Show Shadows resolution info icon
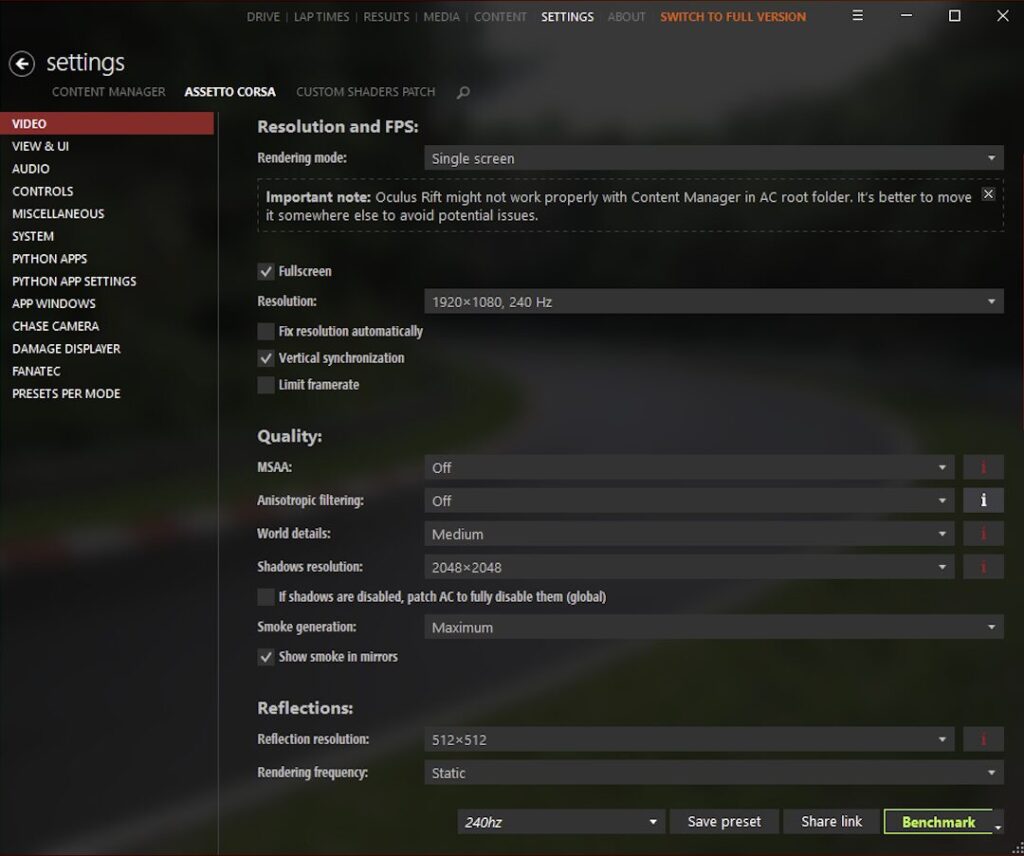Viewport: 1024px width, 856px height. [x=984, y=567]
